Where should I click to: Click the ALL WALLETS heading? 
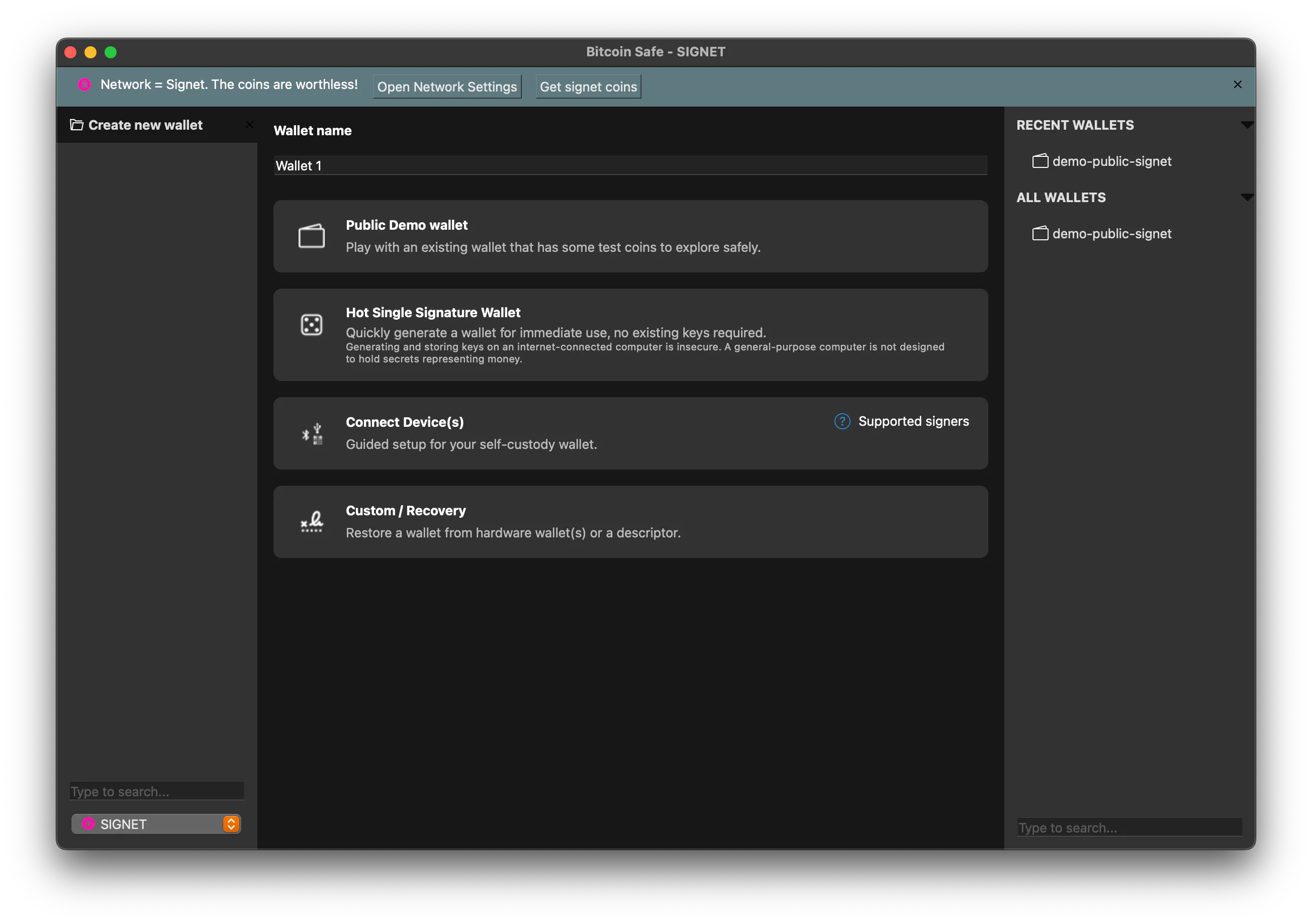(1061, 197)
